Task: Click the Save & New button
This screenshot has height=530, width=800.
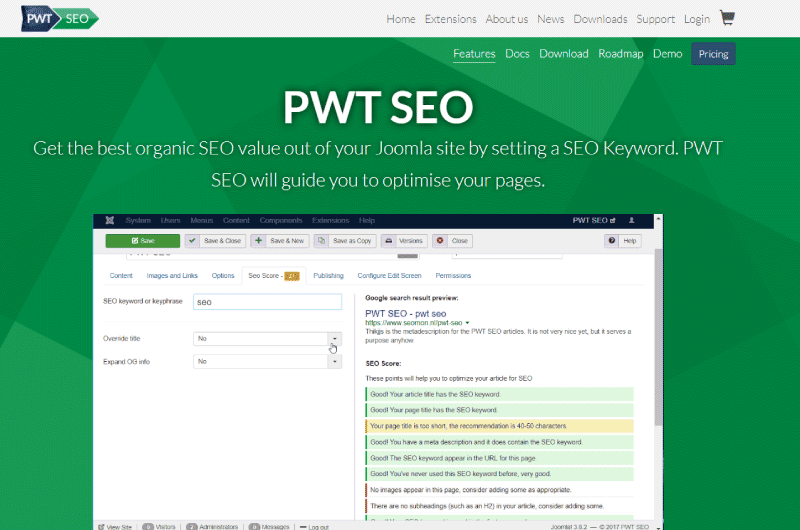Action: click(x=280, y=241)
